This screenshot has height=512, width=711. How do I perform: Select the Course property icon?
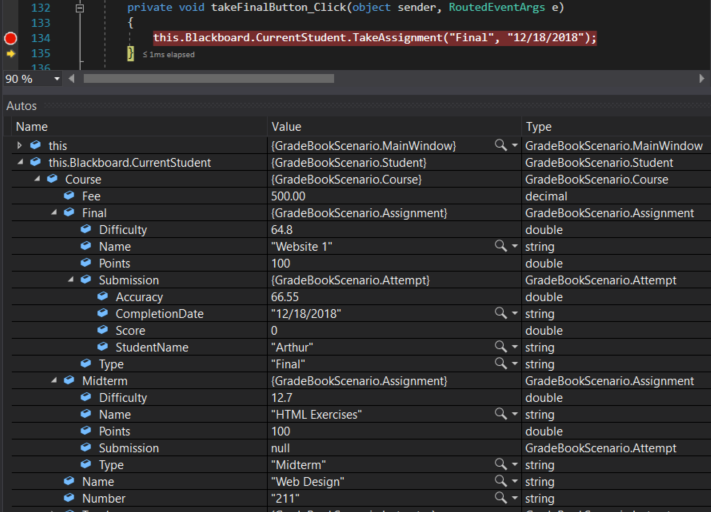click(x=52, y=179)
